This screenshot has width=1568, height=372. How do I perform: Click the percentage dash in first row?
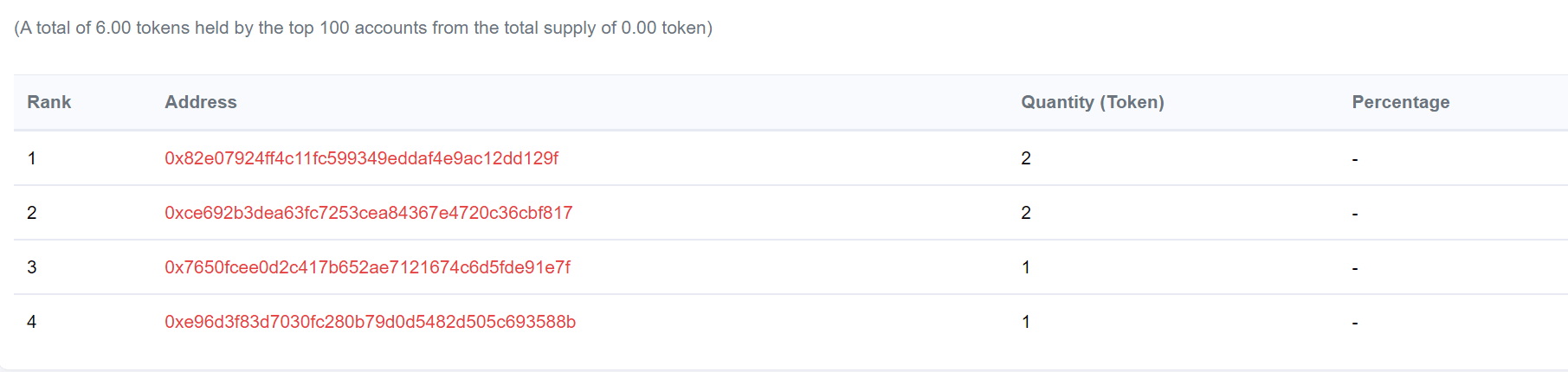[x=1355, y=159]
